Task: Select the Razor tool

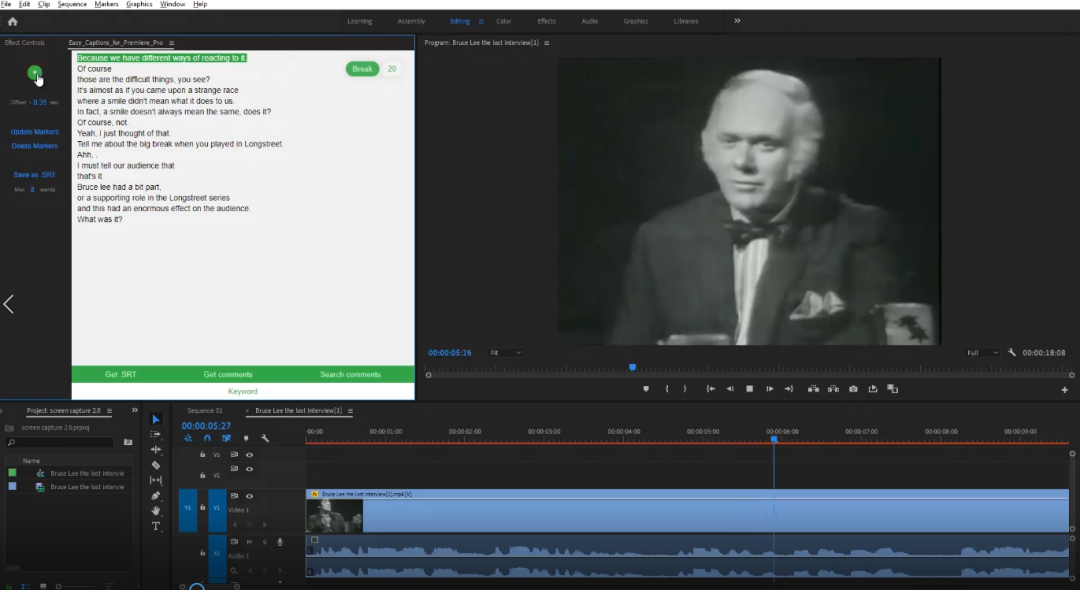Action: 156,465
